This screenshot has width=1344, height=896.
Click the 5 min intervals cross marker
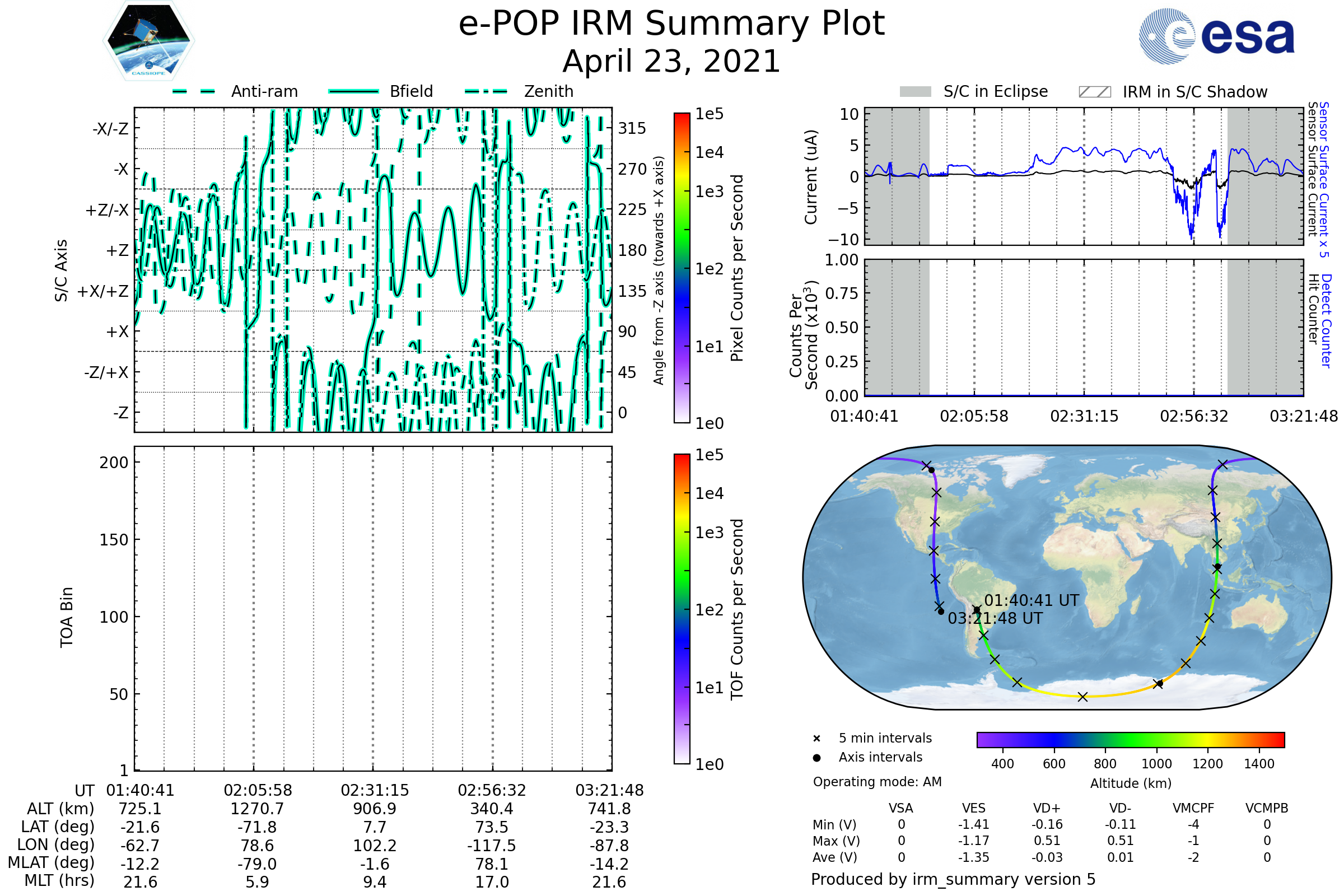[816, 739]
